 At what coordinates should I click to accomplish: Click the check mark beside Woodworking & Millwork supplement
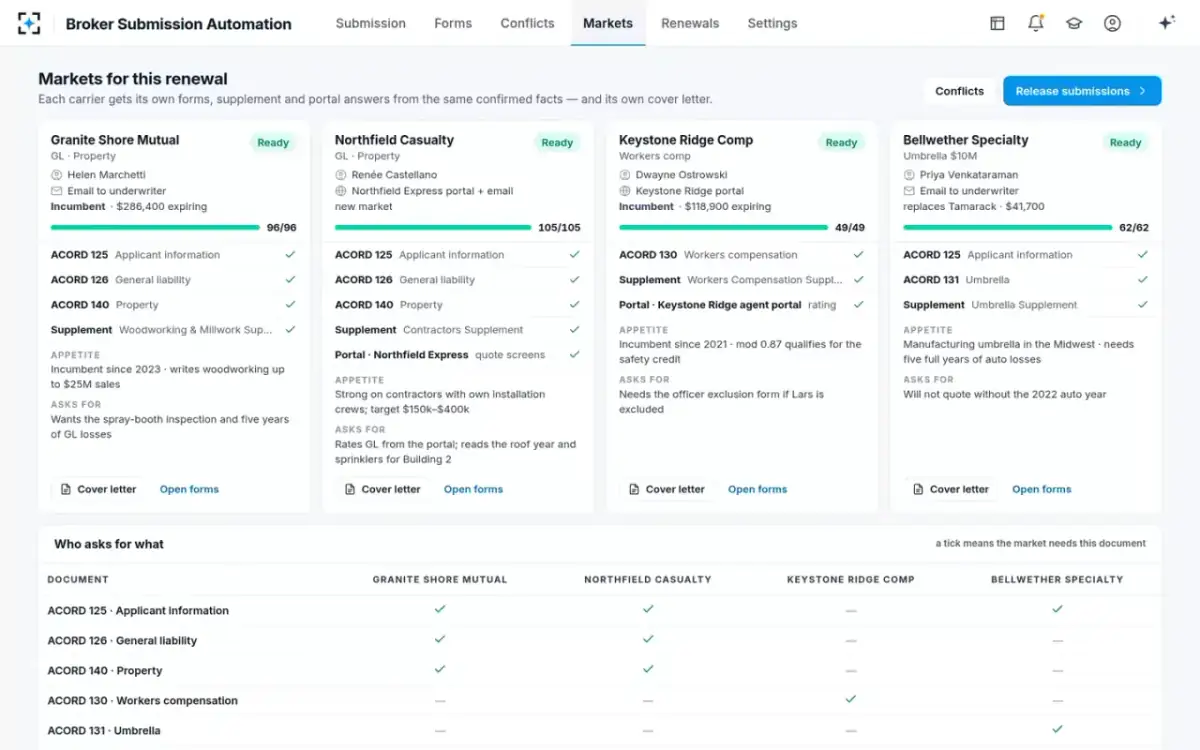click(x=290, y=330)
